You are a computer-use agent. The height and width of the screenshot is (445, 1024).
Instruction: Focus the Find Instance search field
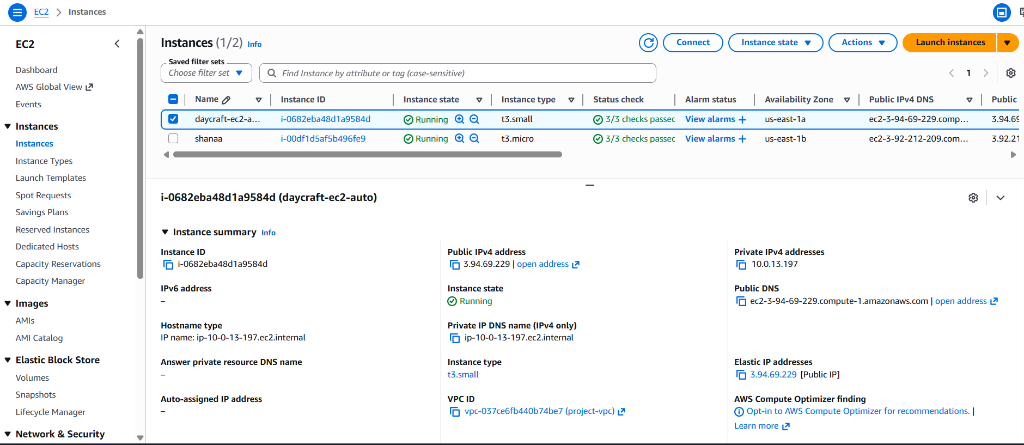coord(458,73)
